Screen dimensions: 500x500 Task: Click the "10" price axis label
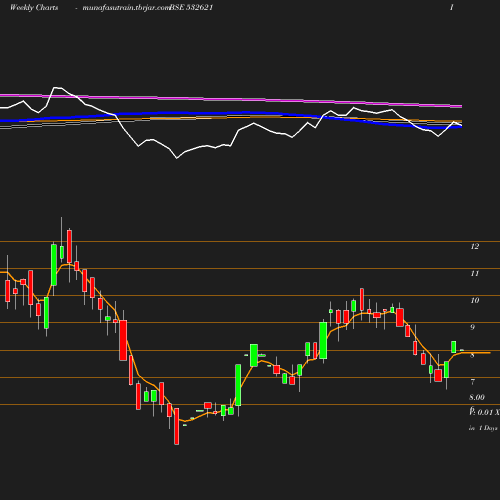475,300
